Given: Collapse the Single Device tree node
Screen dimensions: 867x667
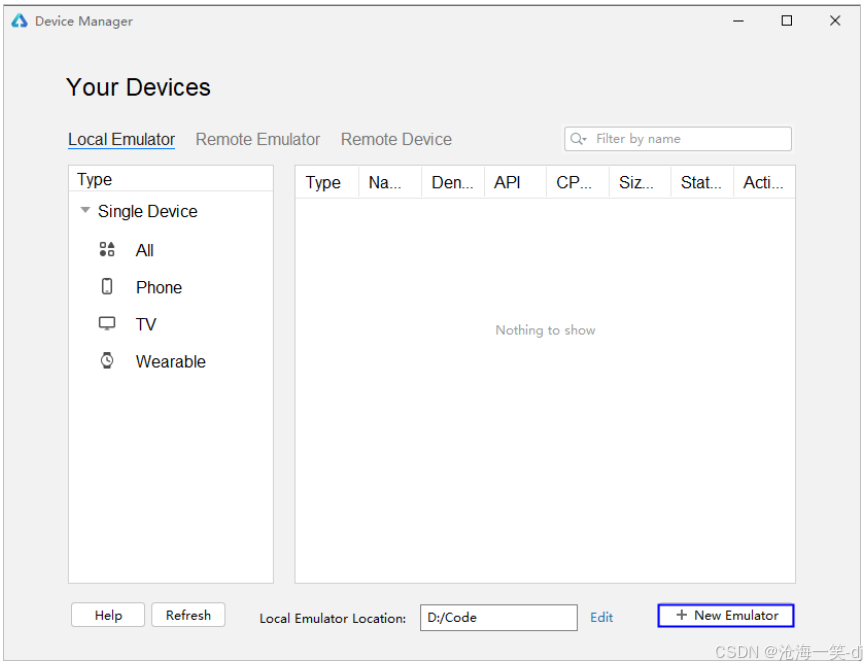Looking at the screenshot, I should click(84, 211).
